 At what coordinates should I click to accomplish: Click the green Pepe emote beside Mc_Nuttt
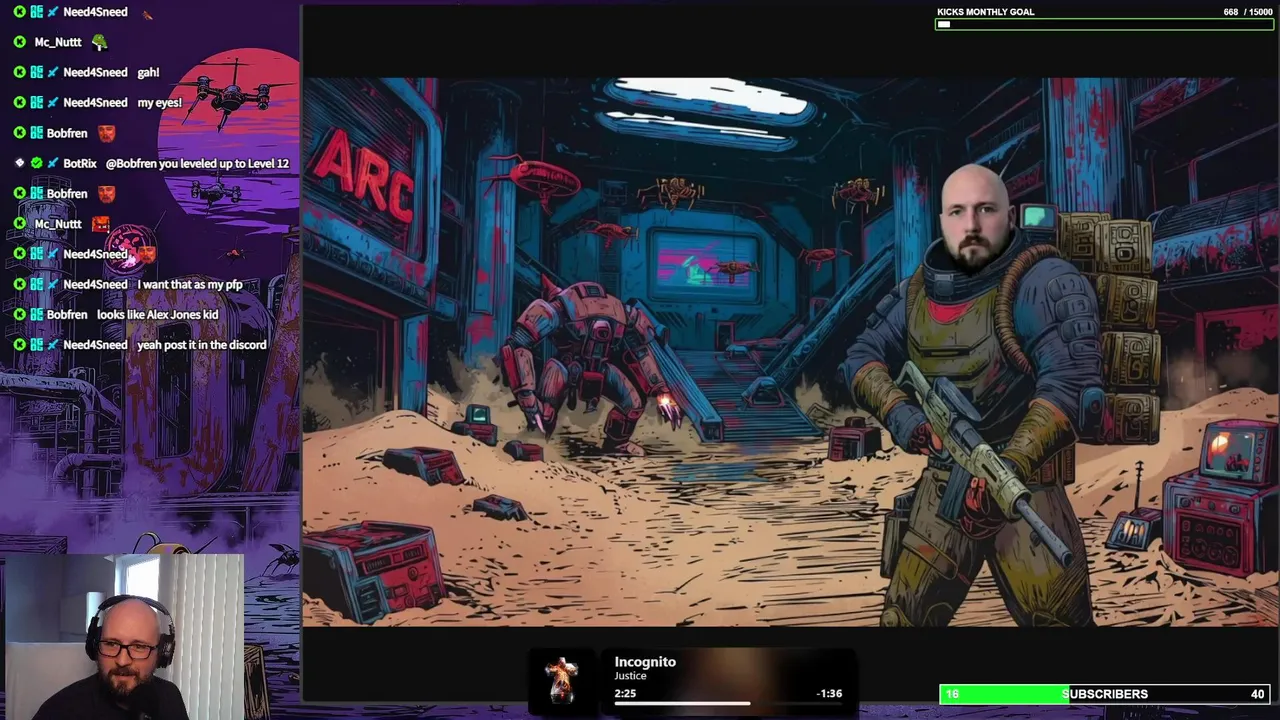[x=98, y=42]
